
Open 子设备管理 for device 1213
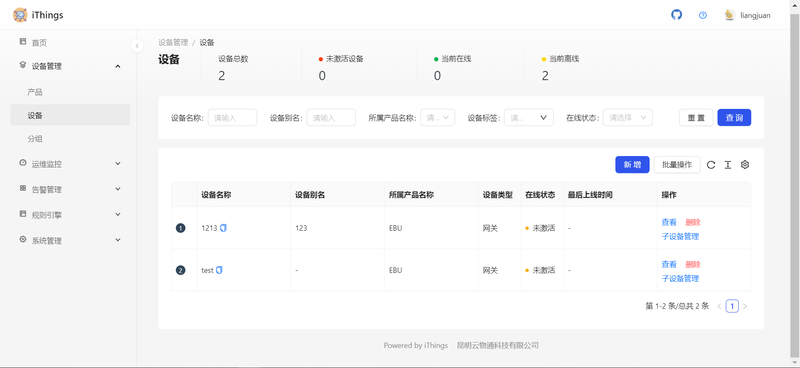point(680,236)
